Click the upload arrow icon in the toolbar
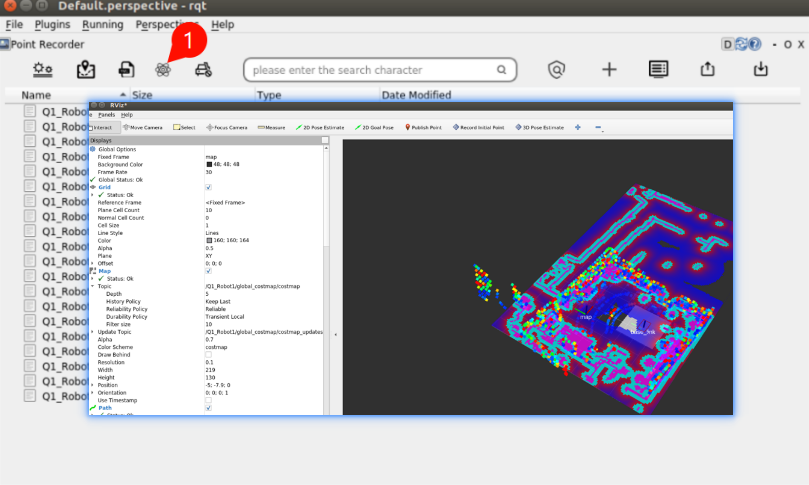 pos(709,69)
